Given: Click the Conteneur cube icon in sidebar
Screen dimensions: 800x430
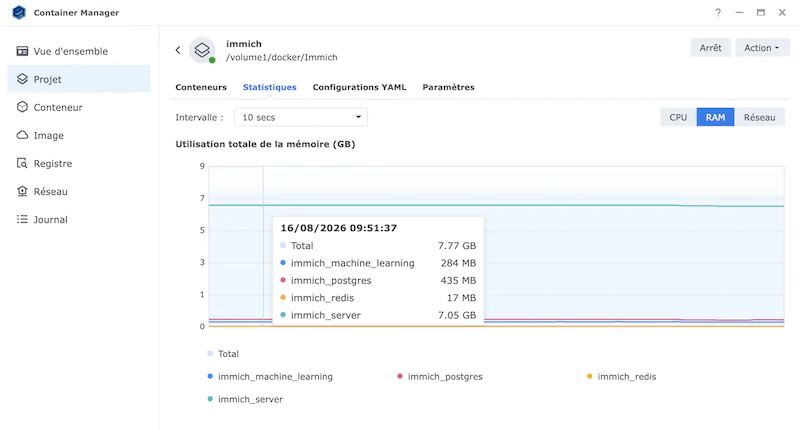Looking at the screenshot, I should click(x=22, y=107).
